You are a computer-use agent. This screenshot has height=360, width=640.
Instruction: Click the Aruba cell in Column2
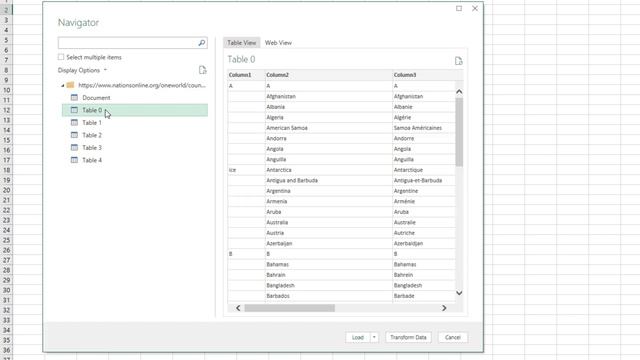pyautogui.click(x=329, y=212)
